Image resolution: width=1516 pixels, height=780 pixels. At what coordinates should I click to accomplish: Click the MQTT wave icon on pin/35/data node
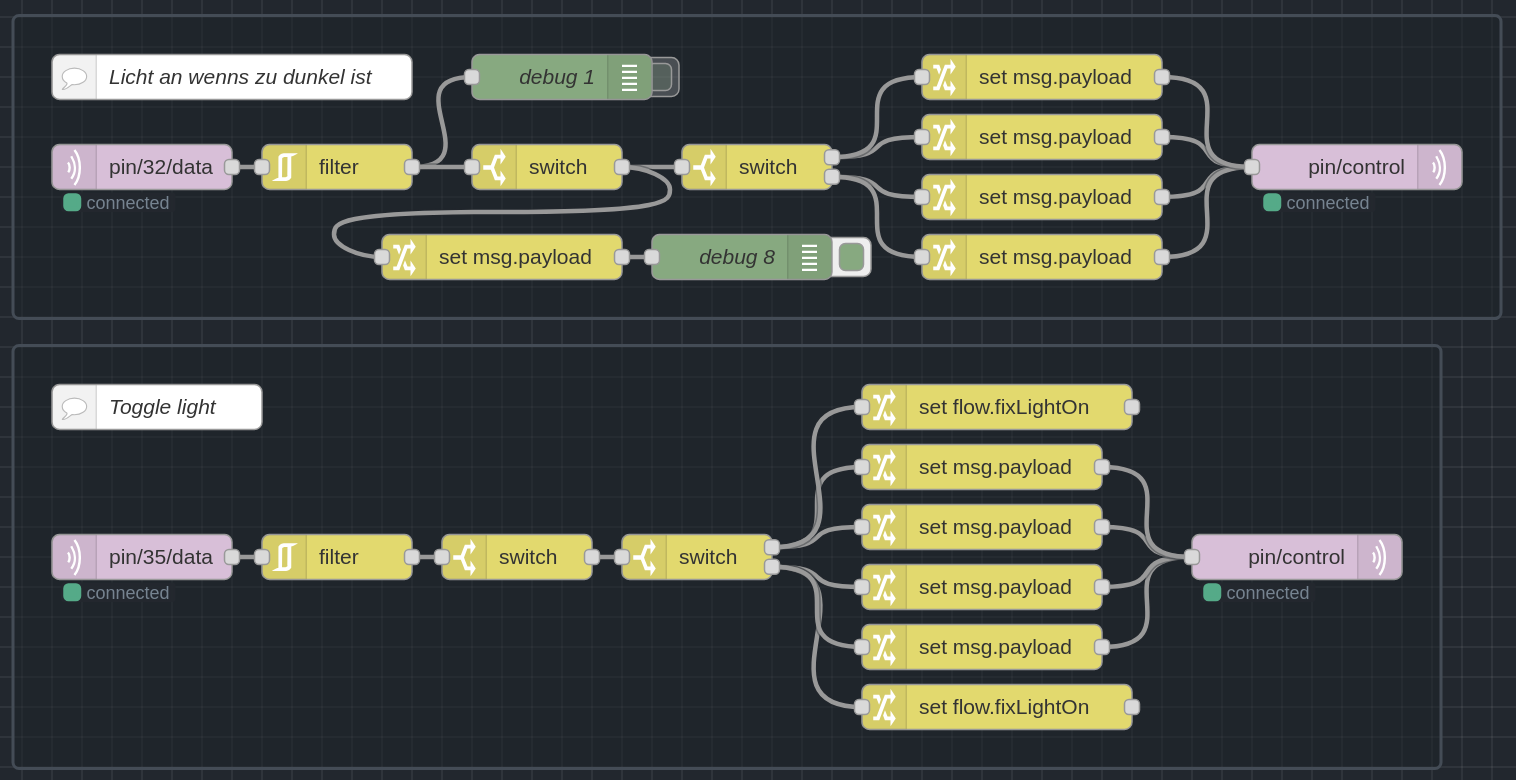coord(74,557)
